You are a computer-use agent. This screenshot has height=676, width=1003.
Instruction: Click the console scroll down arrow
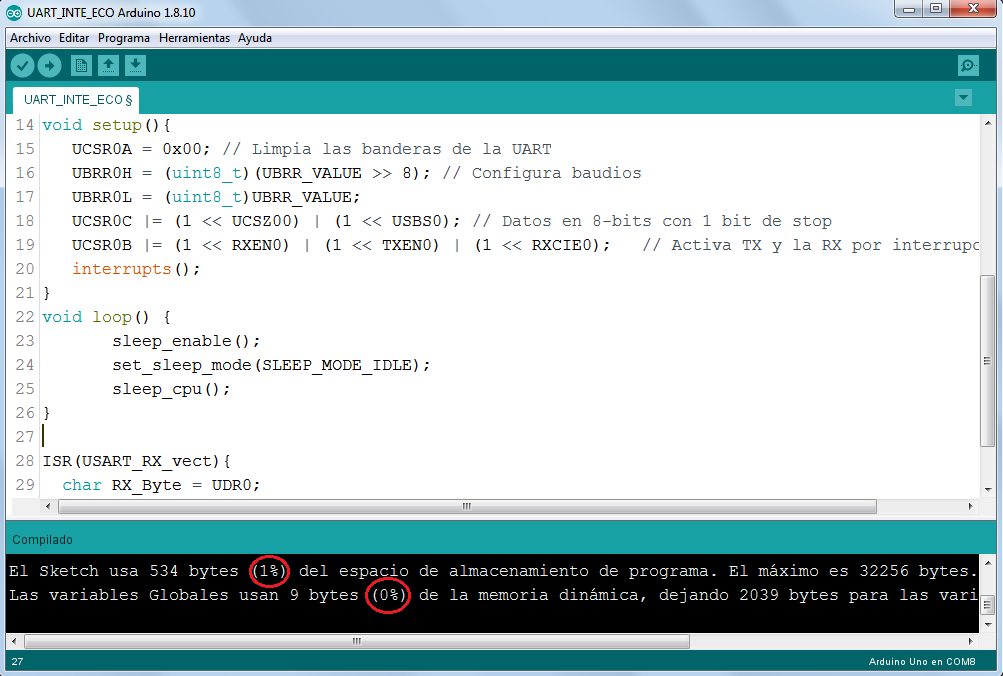pos(988,624)
